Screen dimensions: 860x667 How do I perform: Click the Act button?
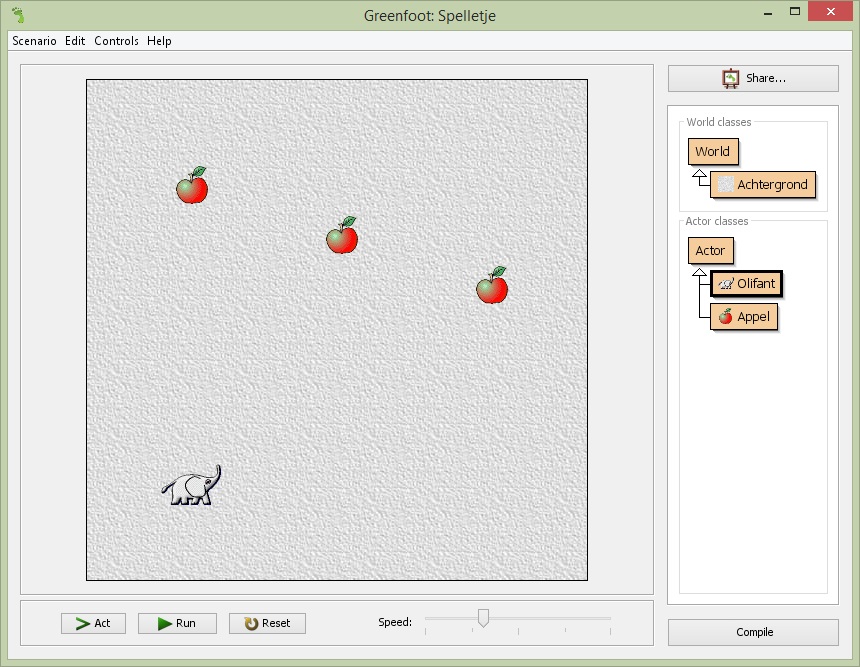coord(93,623)
